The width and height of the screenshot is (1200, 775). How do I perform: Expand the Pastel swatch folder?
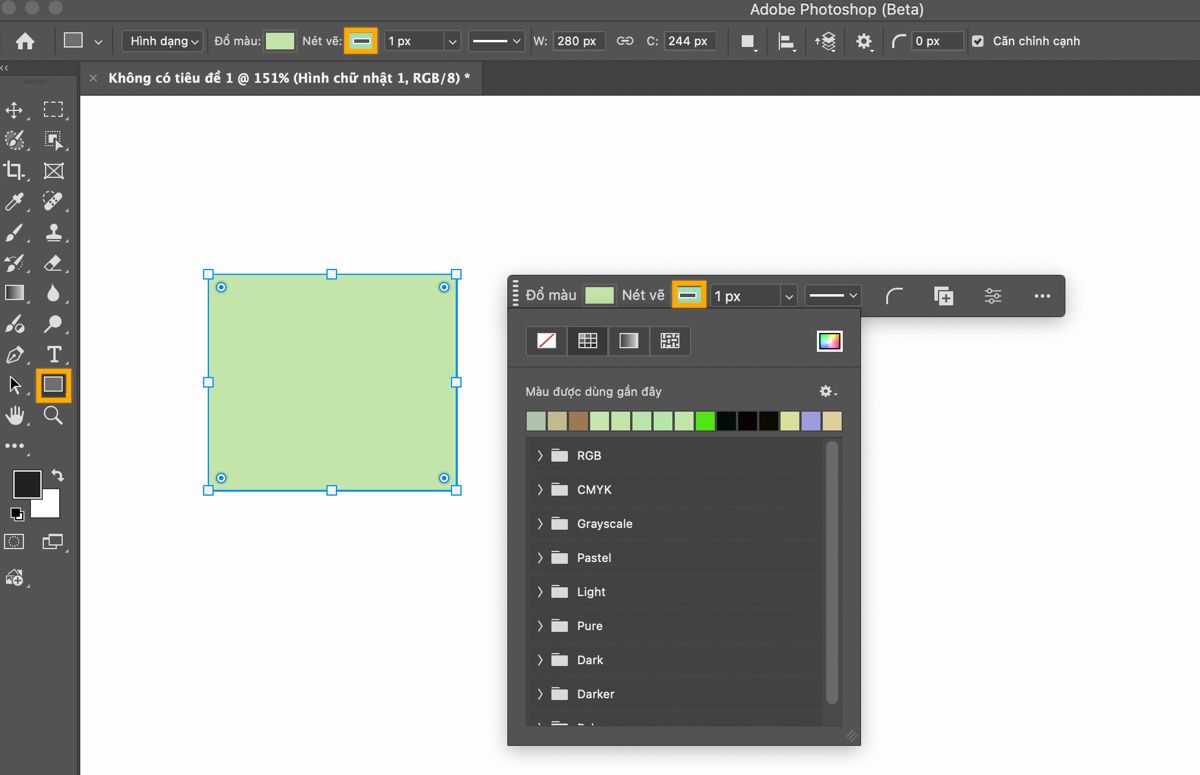point(540,558)
